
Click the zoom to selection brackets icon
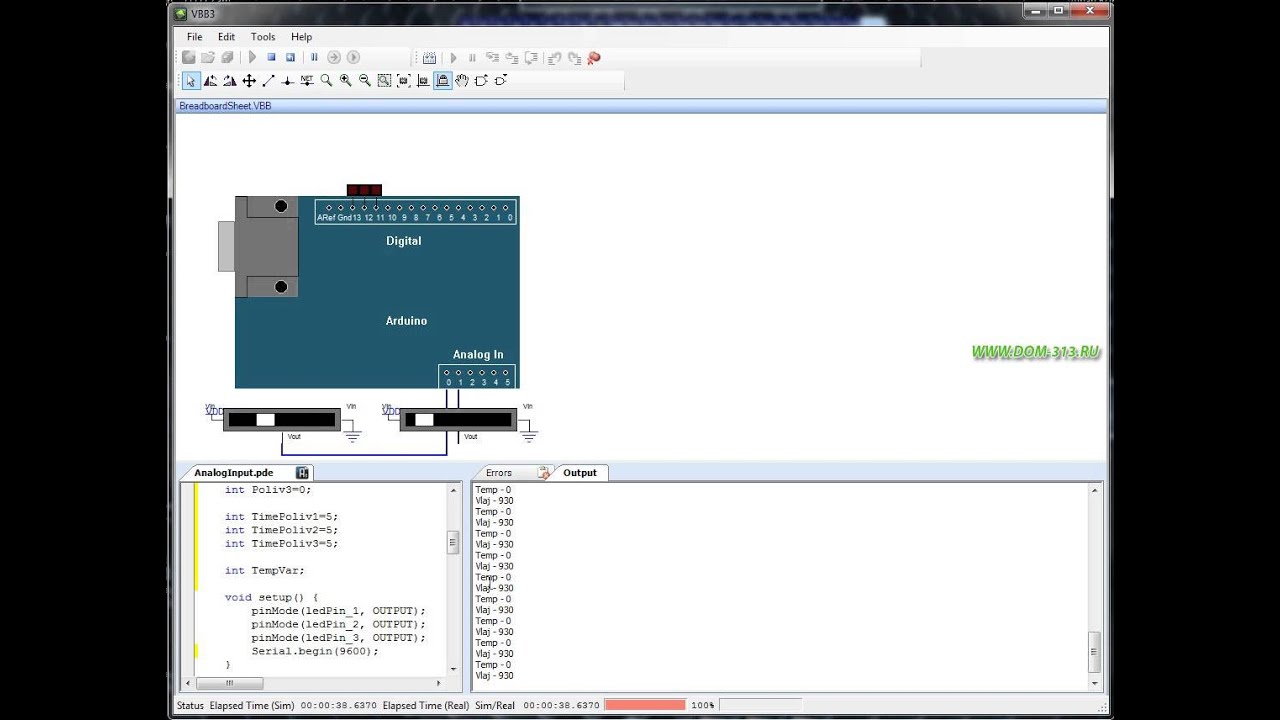[x=403, y=81]
